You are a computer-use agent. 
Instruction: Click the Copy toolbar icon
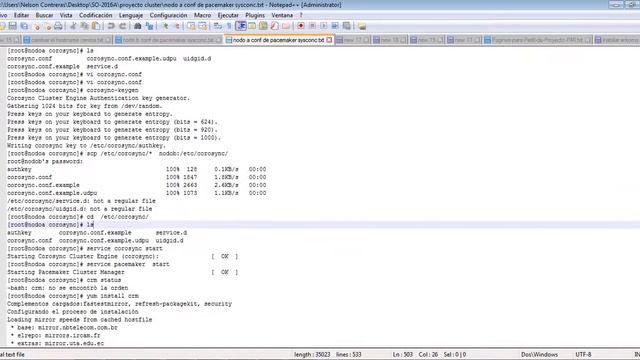click(84, 26)
